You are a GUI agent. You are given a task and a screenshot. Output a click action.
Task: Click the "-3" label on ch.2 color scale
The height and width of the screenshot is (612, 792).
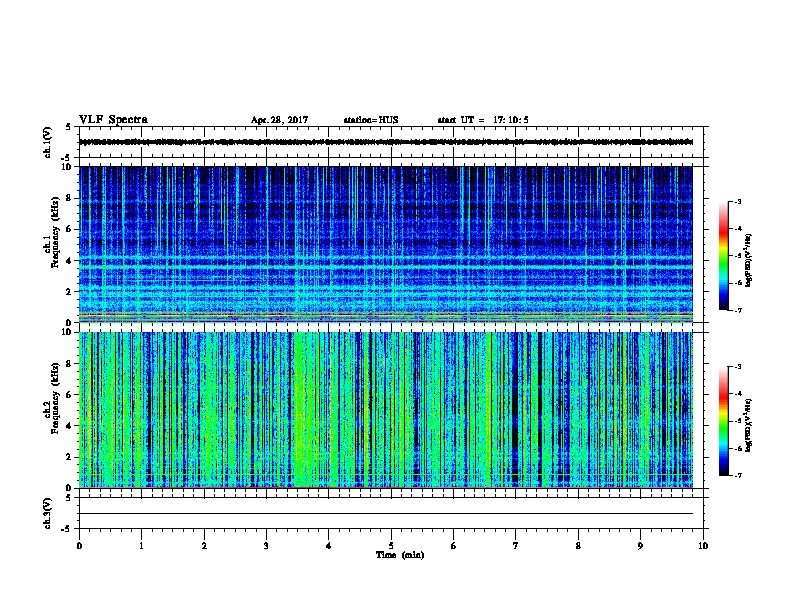pyautogui.click(x=738, y=367)
